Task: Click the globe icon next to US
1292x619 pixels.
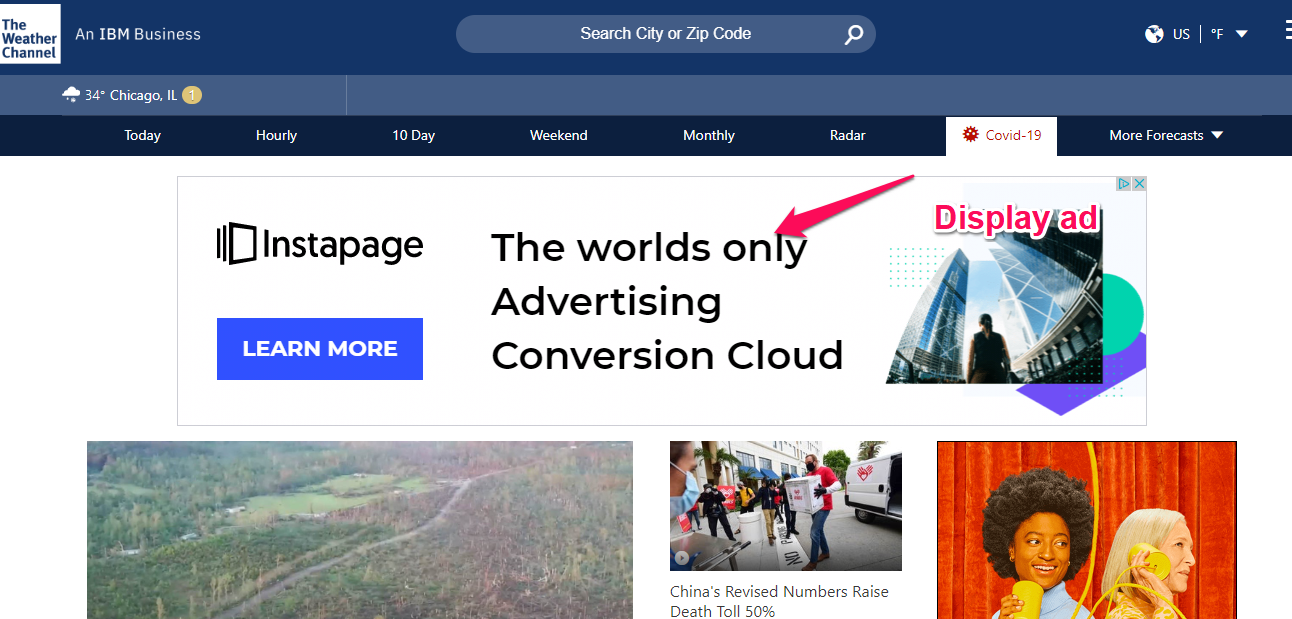Action: point(1154,34)
